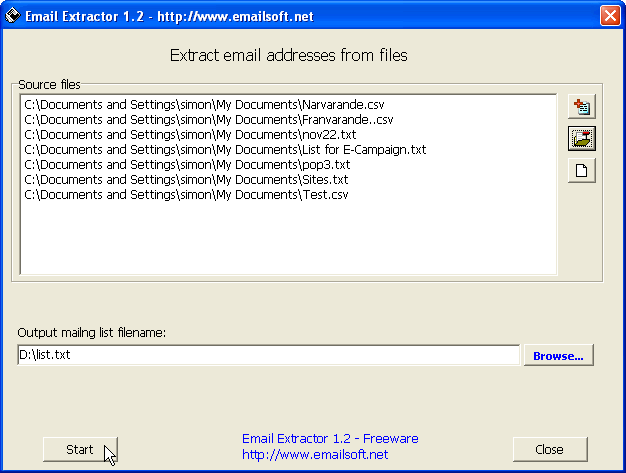Click the blank page clear list icon

click(582, 171)
